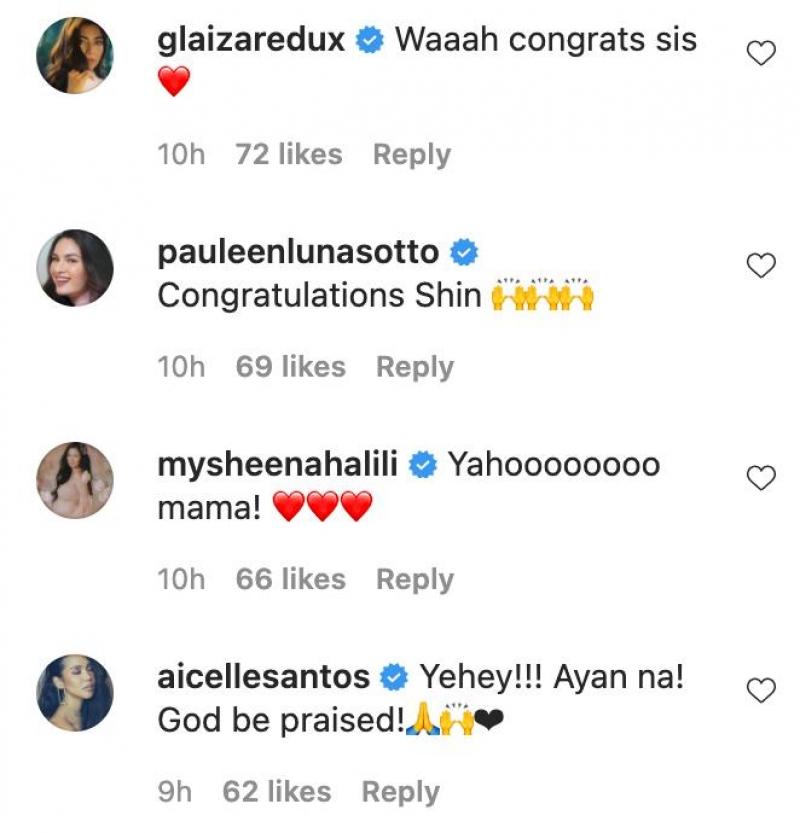800x833 pixels.
Task: Reply to mysheenahalili's comment
Action: (414, 579)
